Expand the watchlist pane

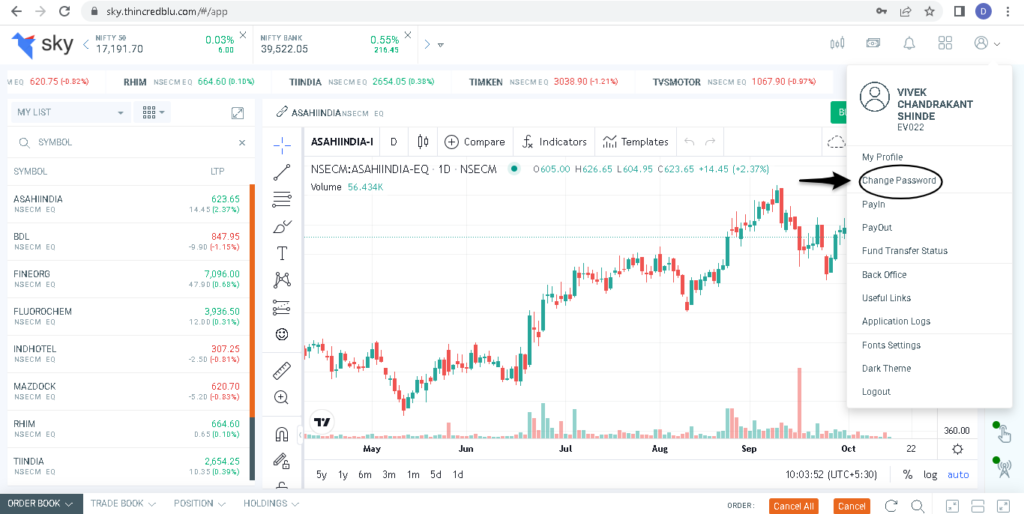pos(238,112)
